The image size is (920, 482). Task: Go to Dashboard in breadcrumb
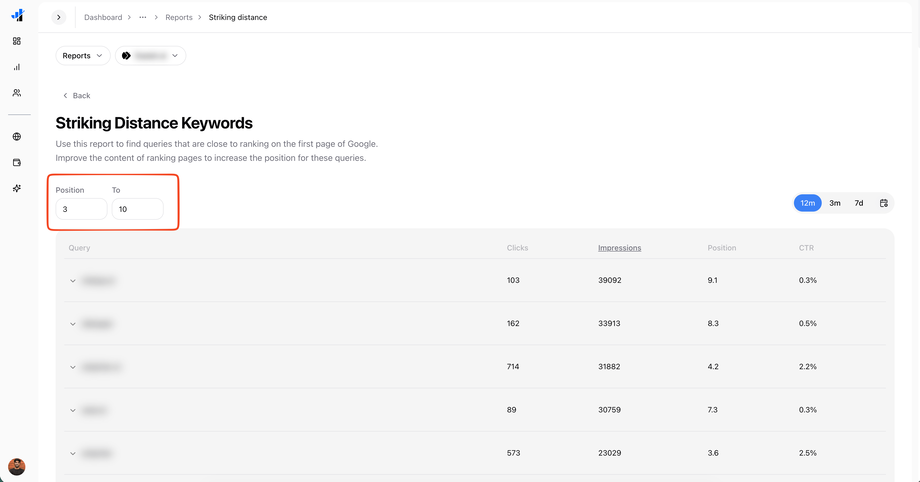(103, 17)
